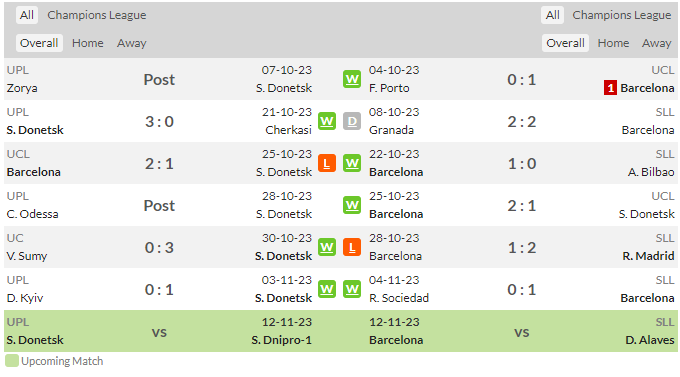Click the W badge next to S. Donetsk 03-11-23
The image size is (680, 377).
[x=327, y=289]
